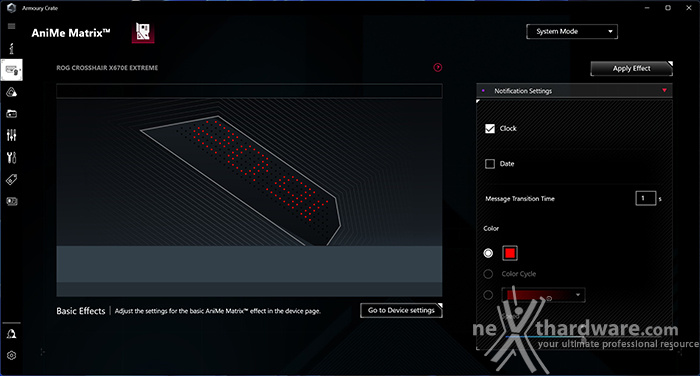The height and width of the screenshot is (376, 700).
Task: Click the Message Transition Time input field
Action: 646,198
